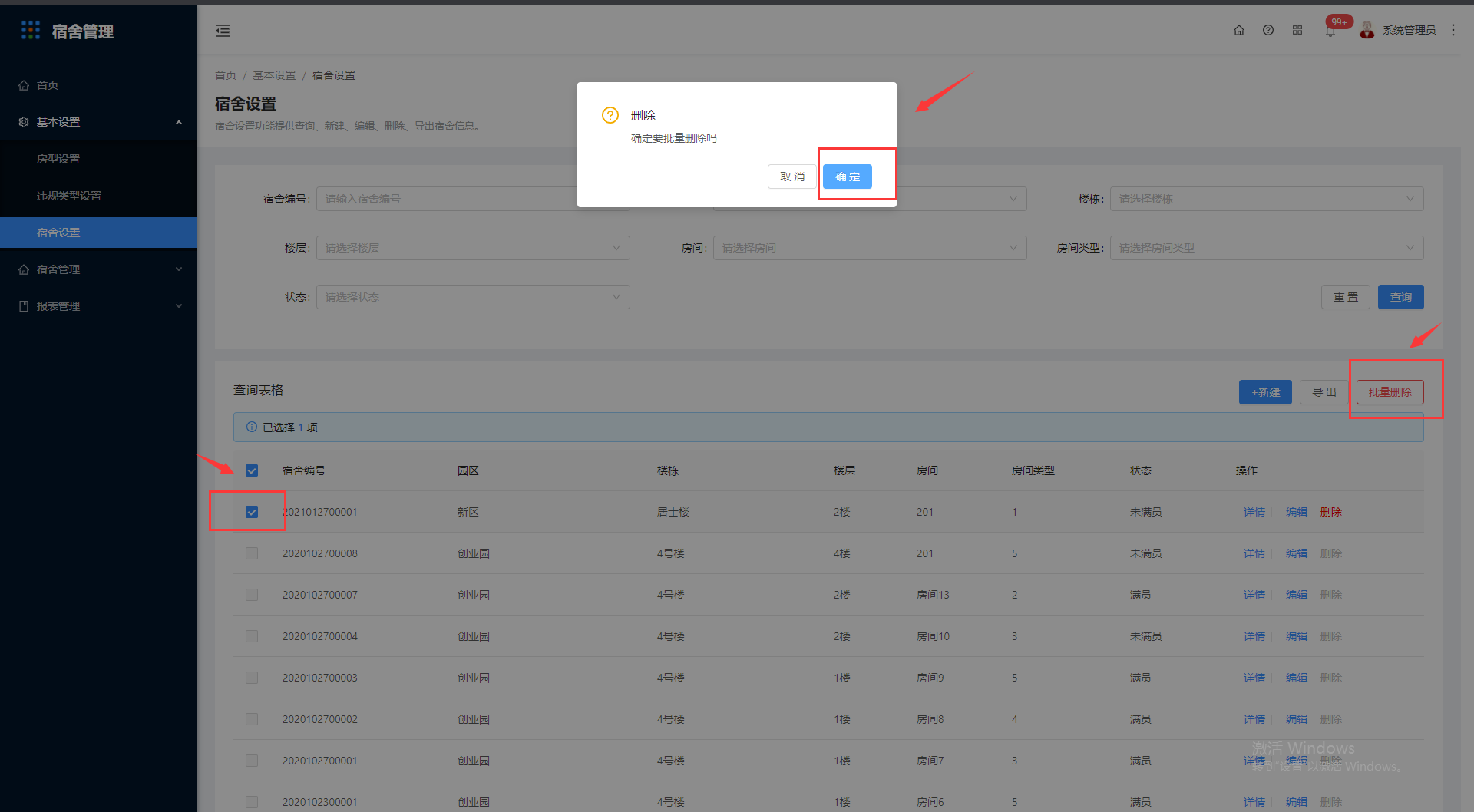This screenshot has height=812, width=1474.
Task: Confirm batch delete with 确定 button
Action: (848, 177)
